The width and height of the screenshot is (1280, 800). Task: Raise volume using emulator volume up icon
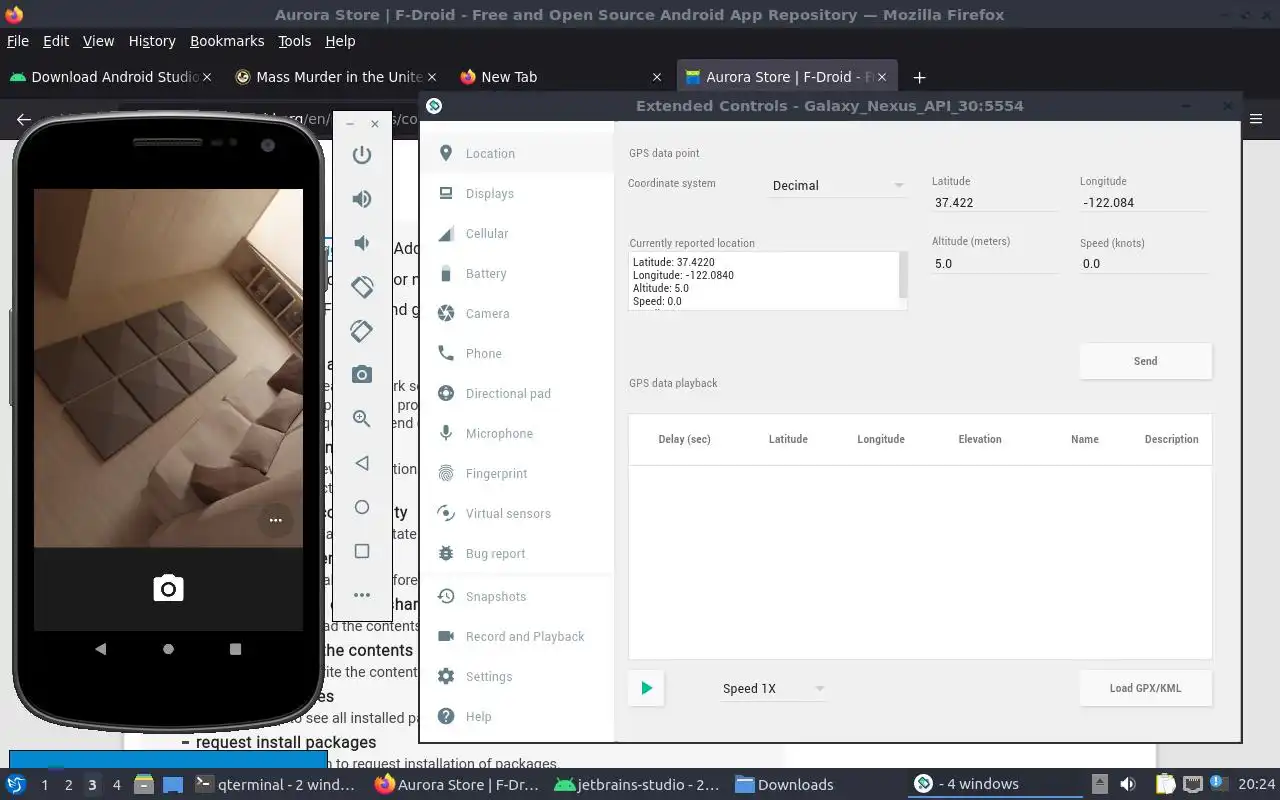(x=362, y=199)
